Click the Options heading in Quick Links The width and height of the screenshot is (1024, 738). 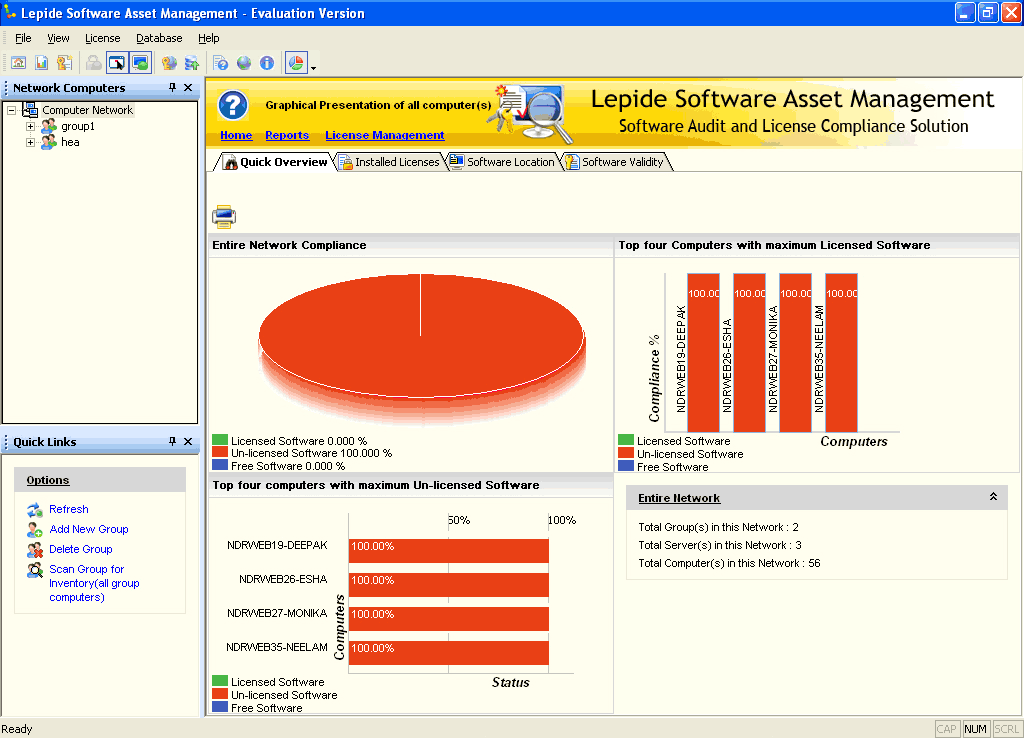point(48,480)
